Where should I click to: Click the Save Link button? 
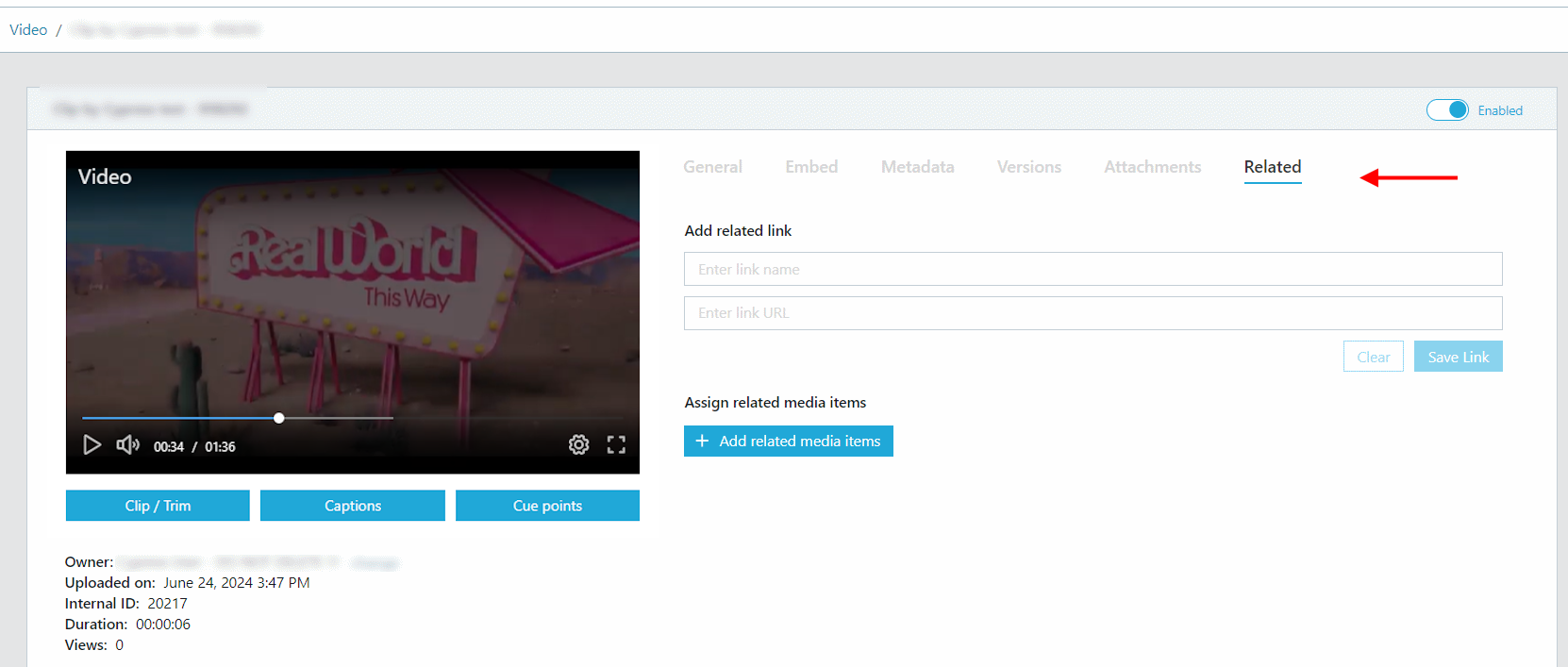(1458, 357)
